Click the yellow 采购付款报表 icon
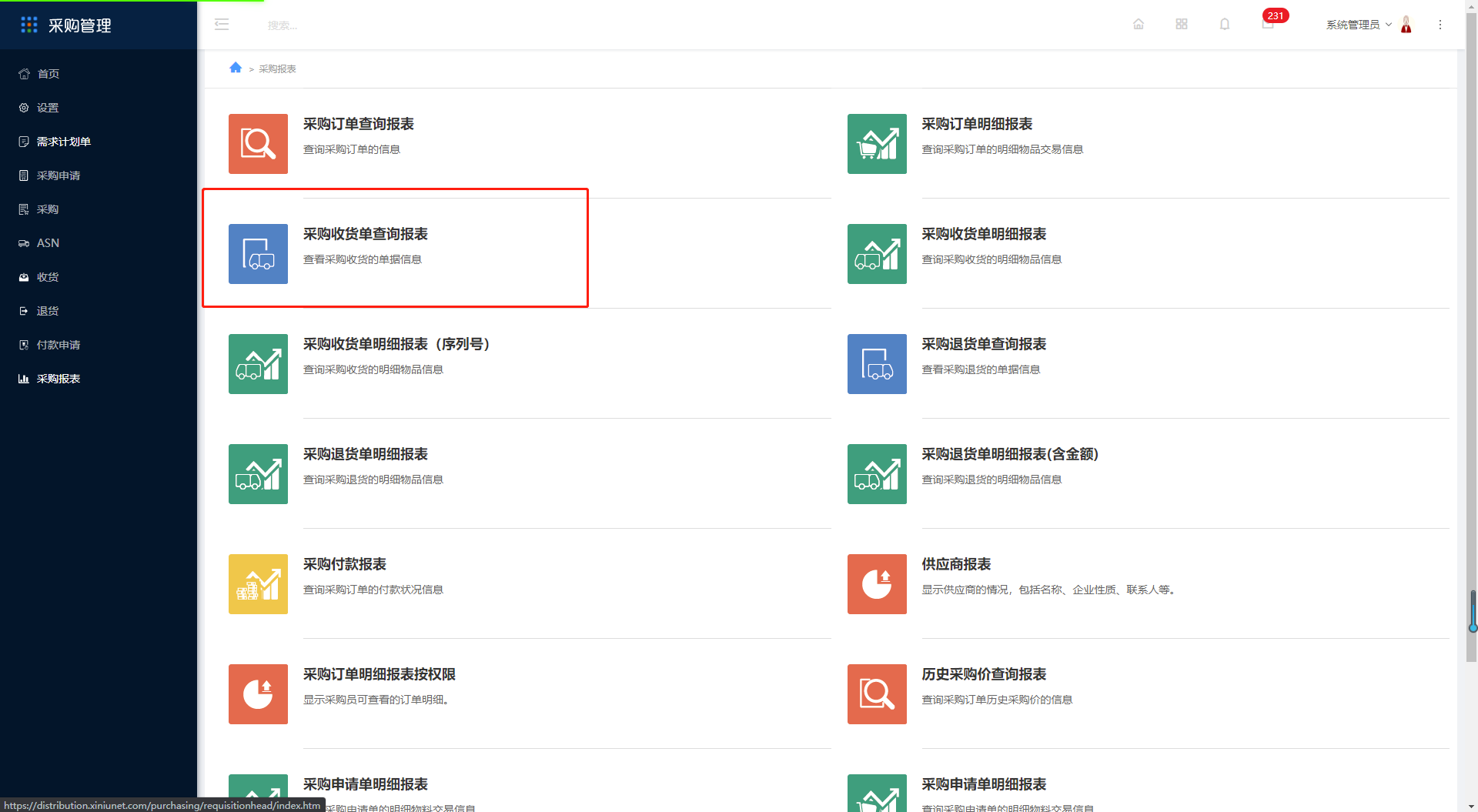 pos(258,584)
